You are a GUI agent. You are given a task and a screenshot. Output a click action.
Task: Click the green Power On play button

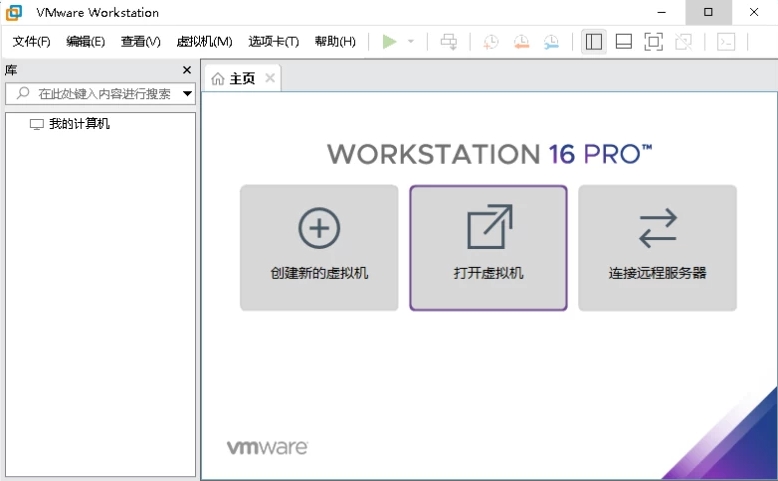(x=389, y=42)
